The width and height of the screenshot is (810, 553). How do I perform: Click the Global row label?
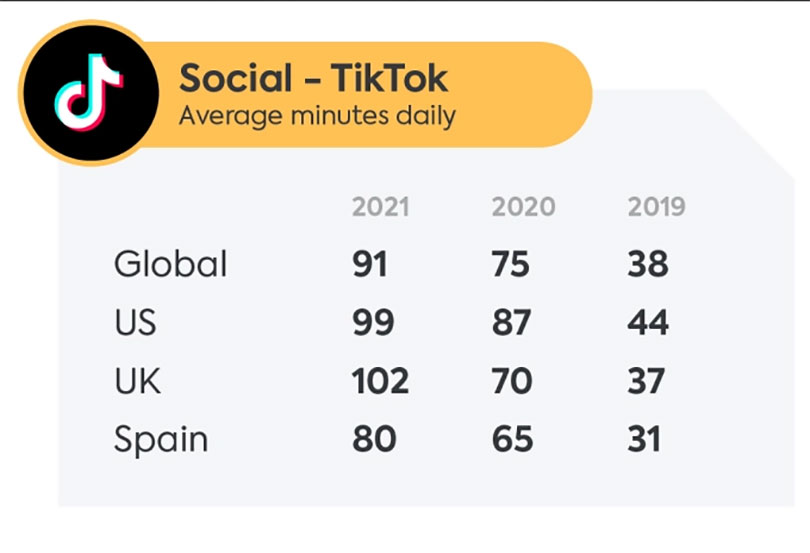coord(171,264)
